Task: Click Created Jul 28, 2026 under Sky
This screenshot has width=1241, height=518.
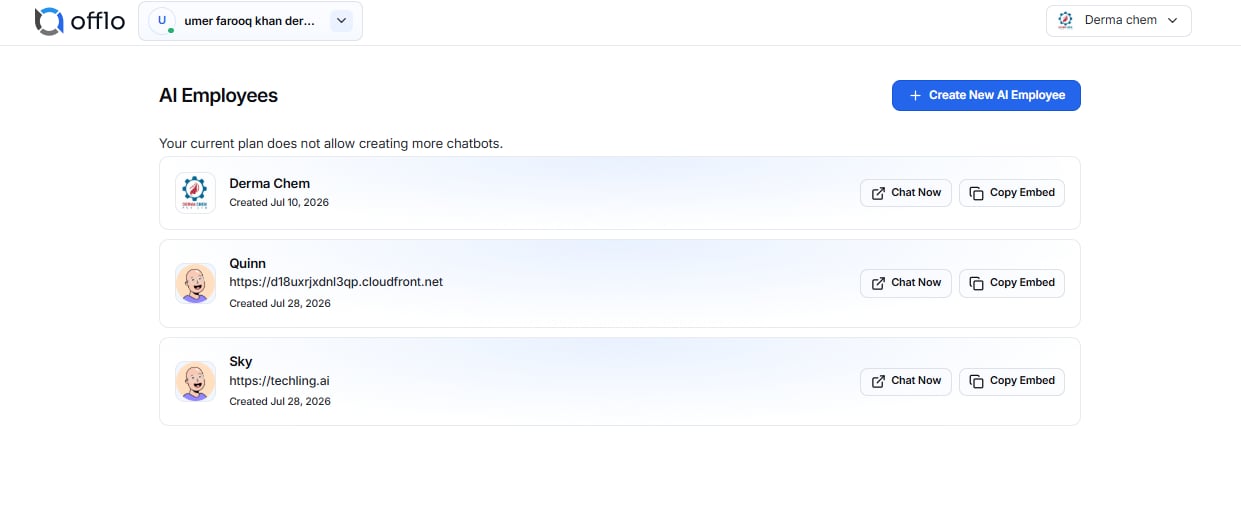Action: (x=280, y=401)
